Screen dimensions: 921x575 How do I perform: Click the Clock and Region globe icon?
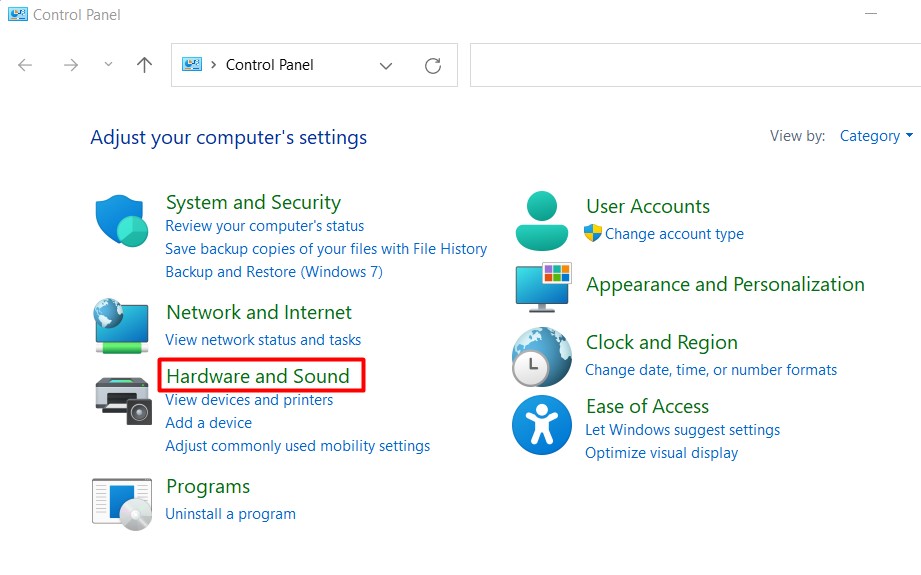pos(541,356)
